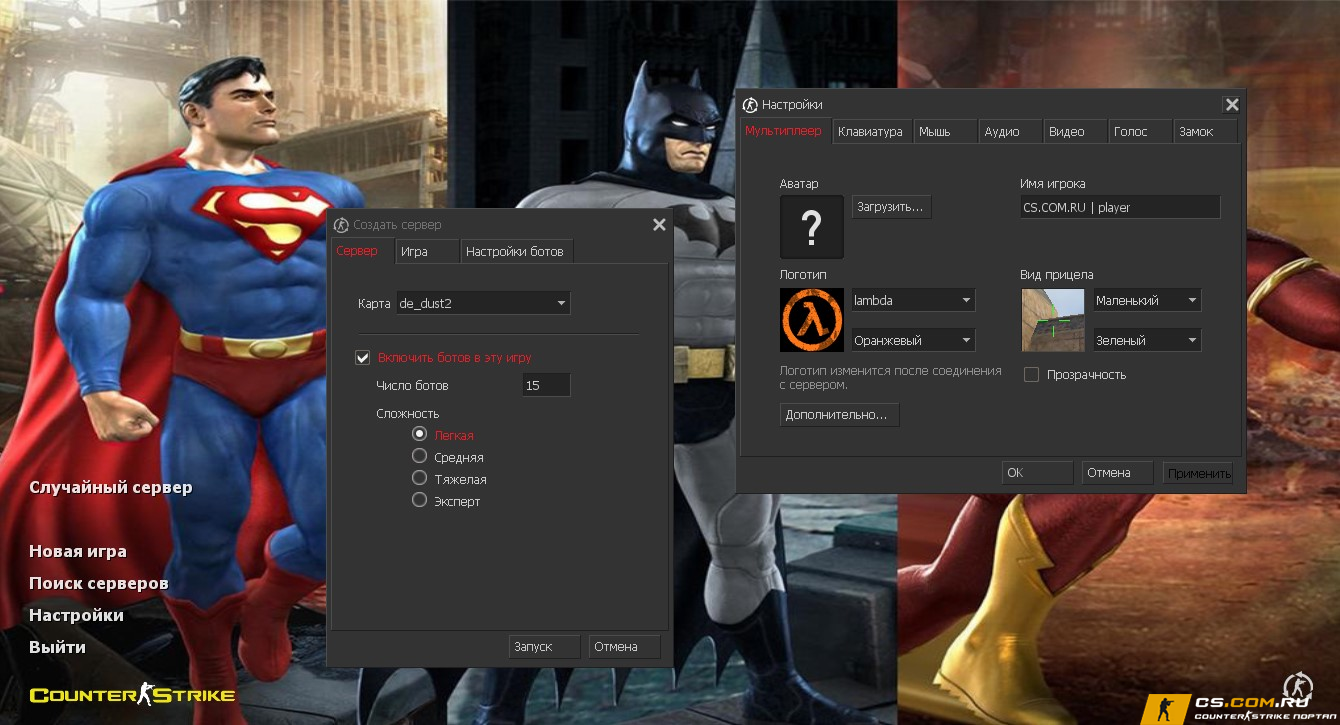Switch to the Сервер tab
Screen dimensions: 1340x725
click(362, 251)
